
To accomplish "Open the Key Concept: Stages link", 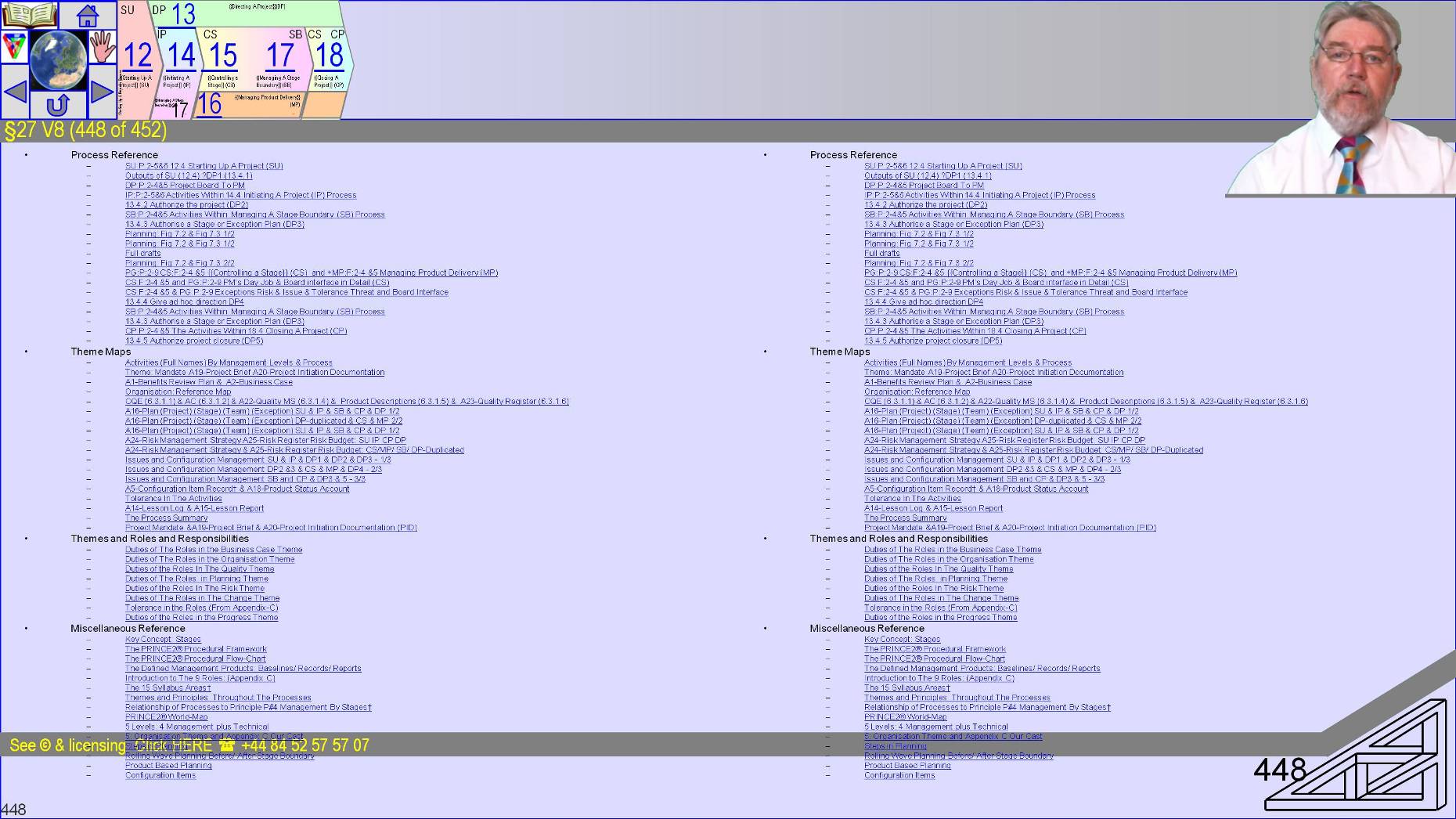I will [162, 639].
